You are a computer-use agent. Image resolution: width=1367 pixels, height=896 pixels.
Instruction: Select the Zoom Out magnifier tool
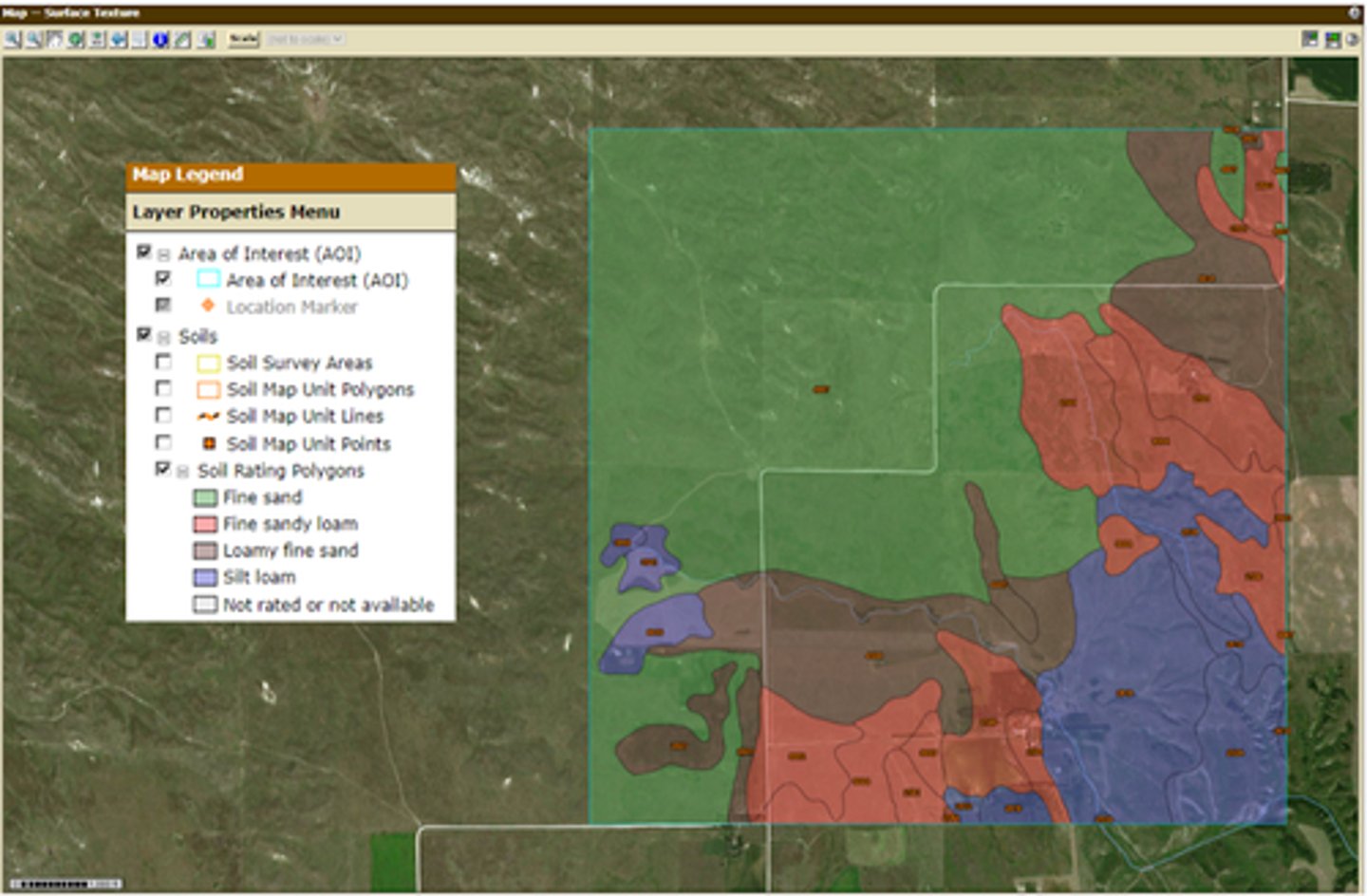34,39
